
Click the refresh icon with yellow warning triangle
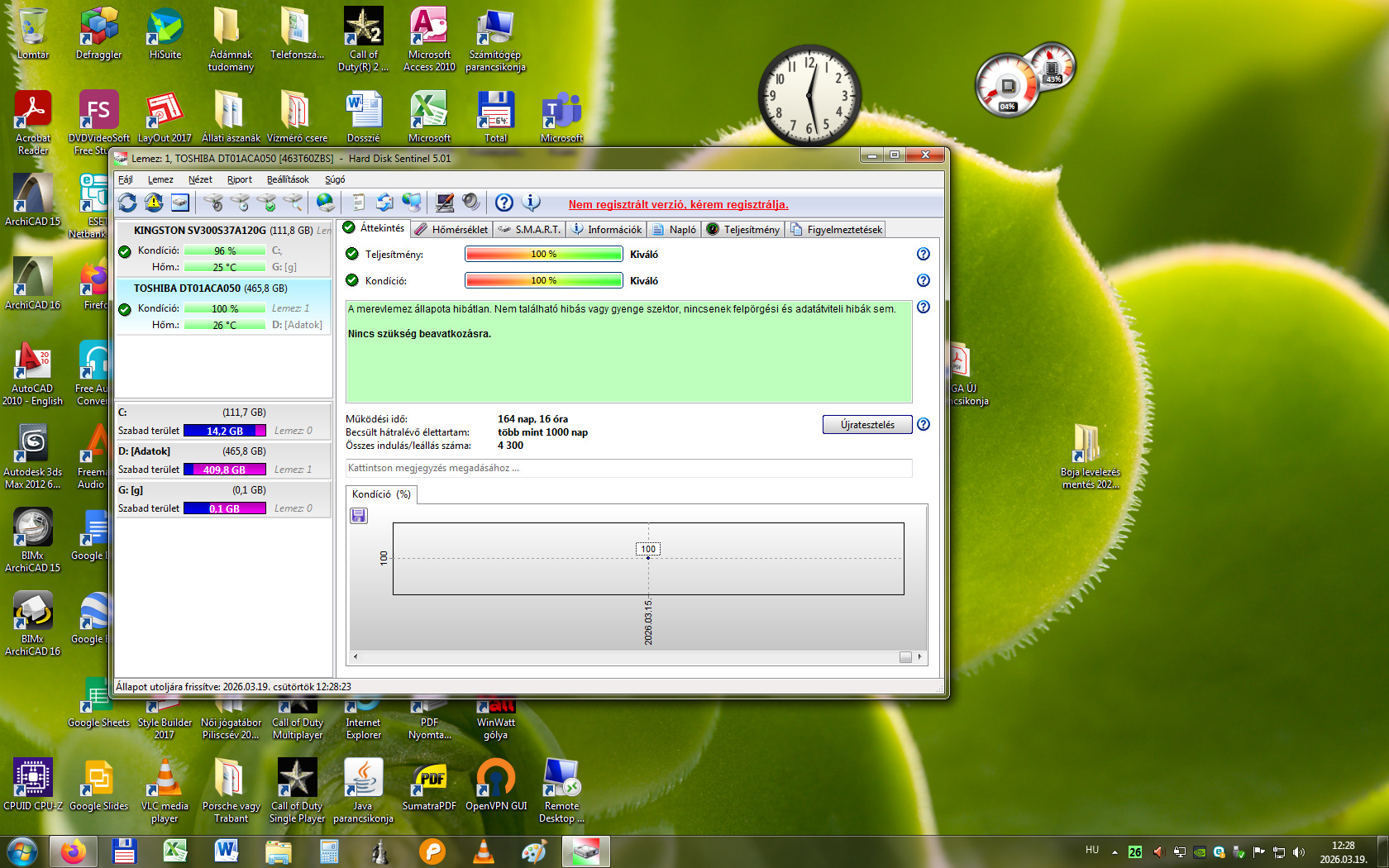coord(154,203)
